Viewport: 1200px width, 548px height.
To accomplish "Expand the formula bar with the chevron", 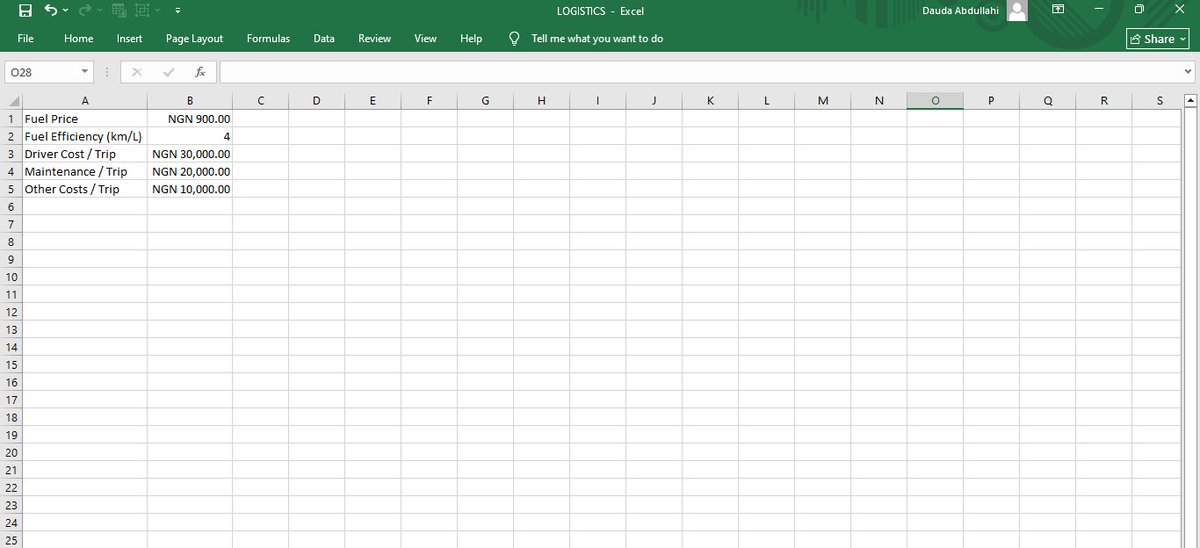I will coord(1188,72).
